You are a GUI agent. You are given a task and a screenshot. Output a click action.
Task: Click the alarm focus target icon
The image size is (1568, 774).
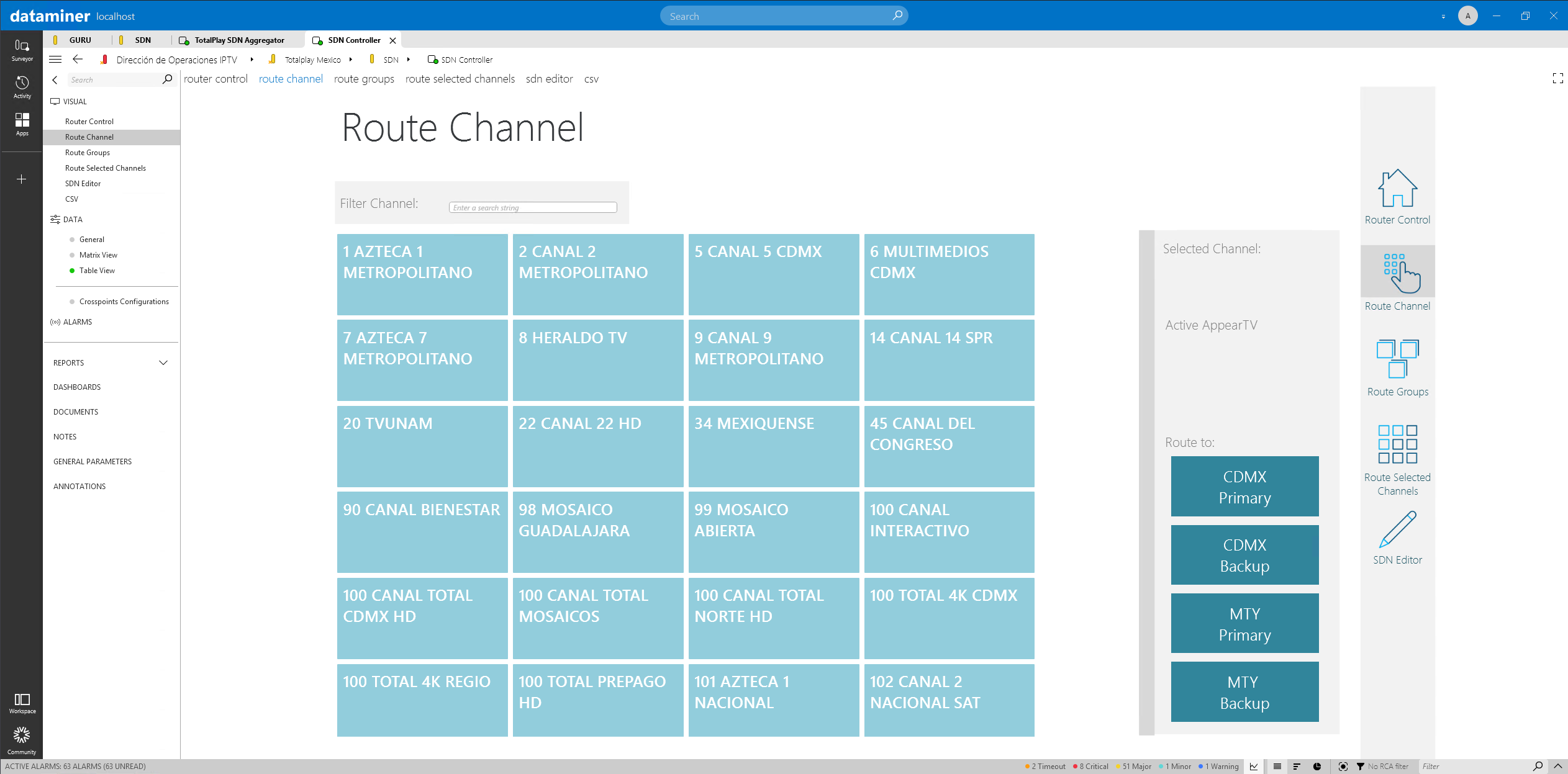pos(1343,767)
